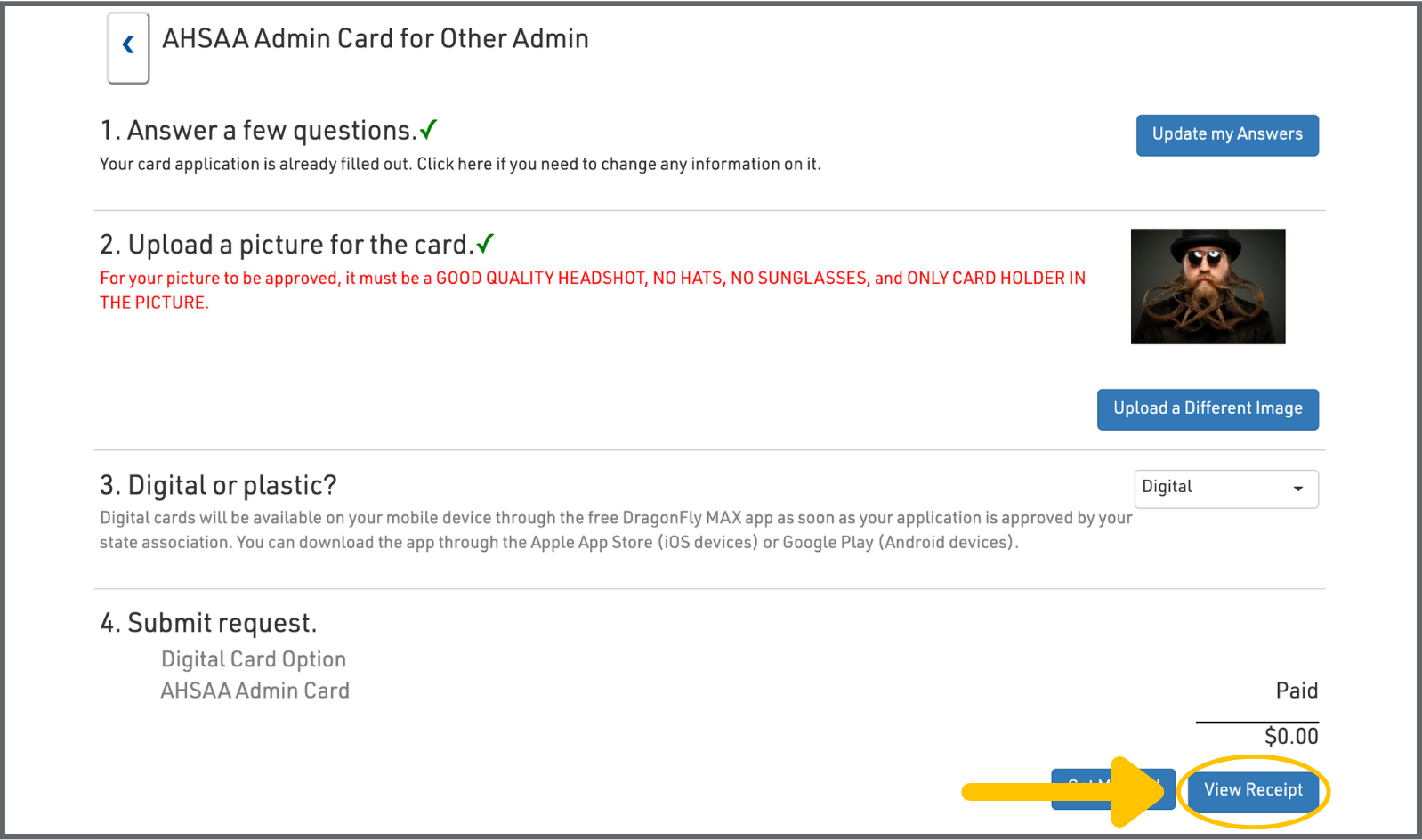Click the Upload a picture heading

[x=286, y=245]
